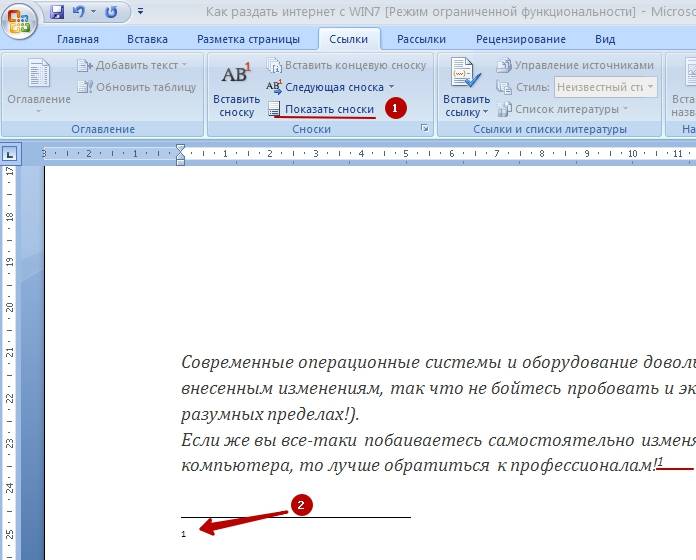Click footnote reference mark after профессионалам!
Screen dimensions: 696x560
[660, 461]
